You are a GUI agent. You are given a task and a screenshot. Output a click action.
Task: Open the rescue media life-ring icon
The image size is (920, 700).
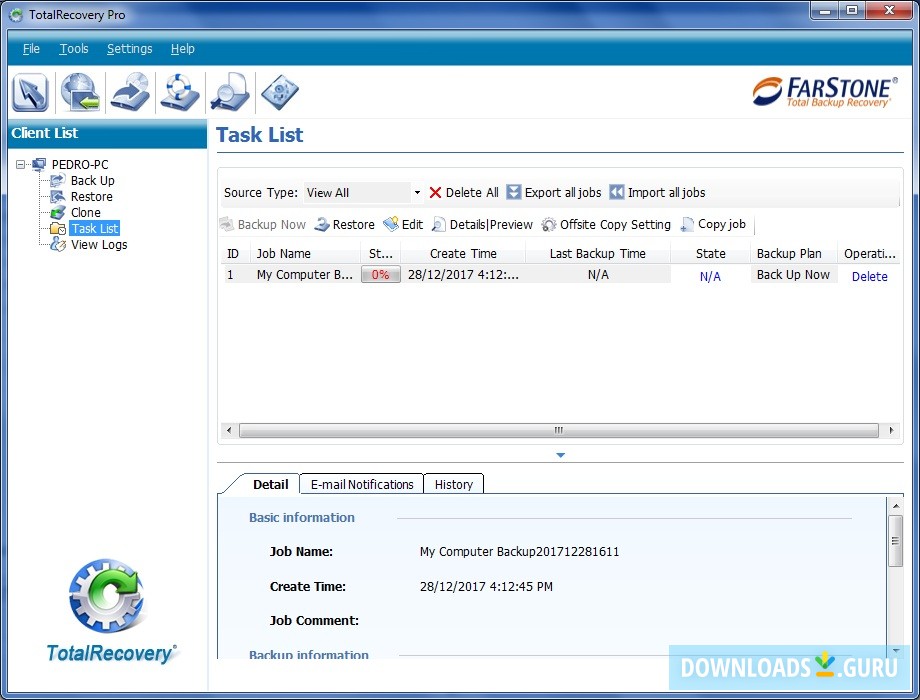(179, 92)
